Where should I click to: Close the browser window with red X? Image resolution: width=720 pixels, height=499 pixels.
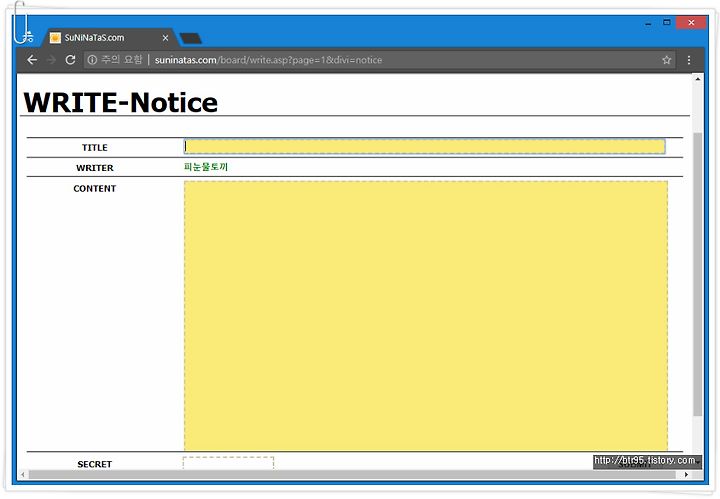[x=691, y=22]
